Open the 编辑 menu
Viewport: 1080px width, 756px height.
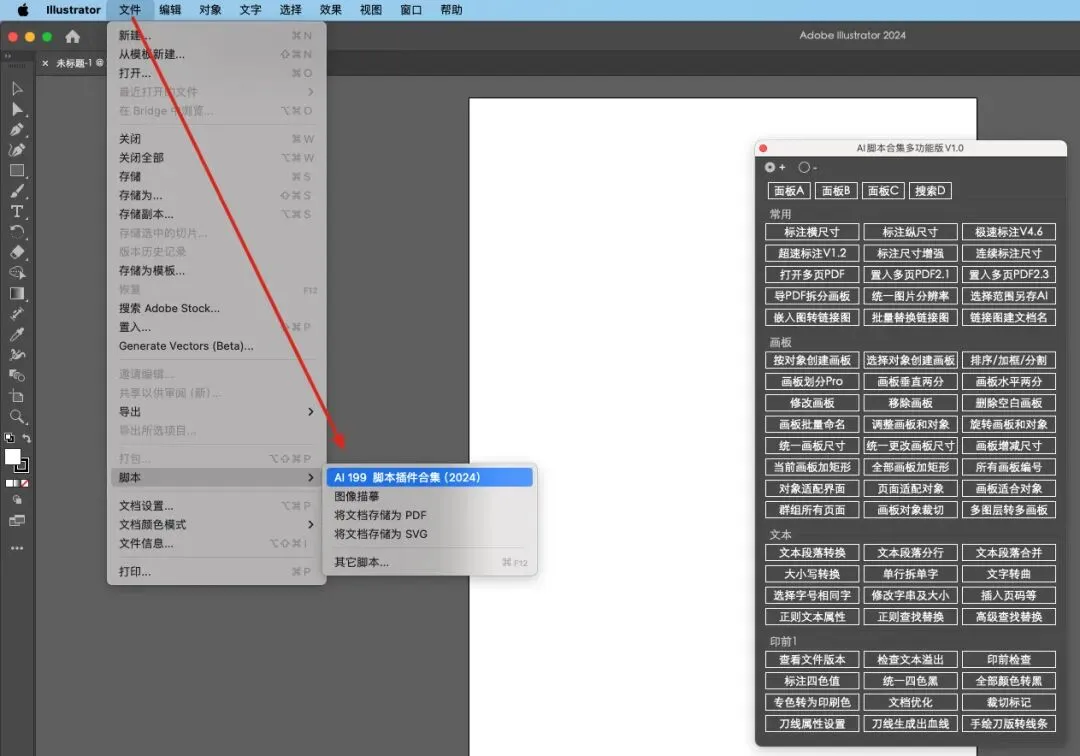click(170, 10)
